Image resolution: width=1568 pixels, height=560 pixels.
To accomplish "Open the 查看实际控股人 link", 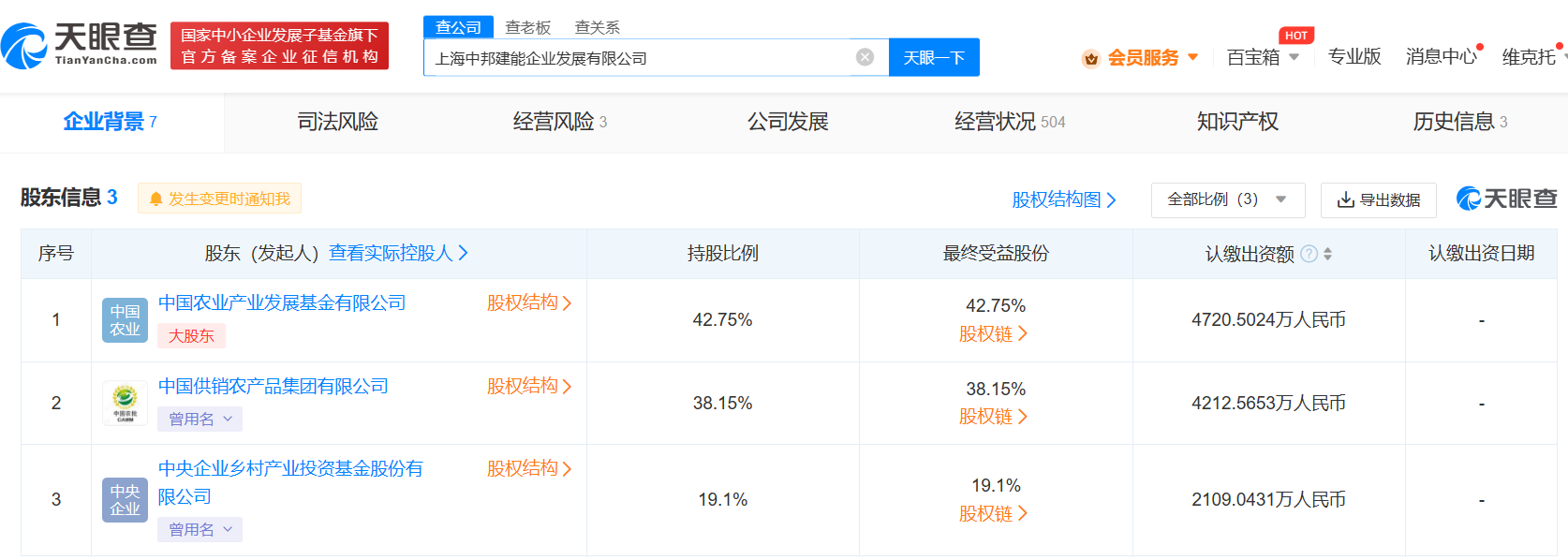I will coord(398,253).
